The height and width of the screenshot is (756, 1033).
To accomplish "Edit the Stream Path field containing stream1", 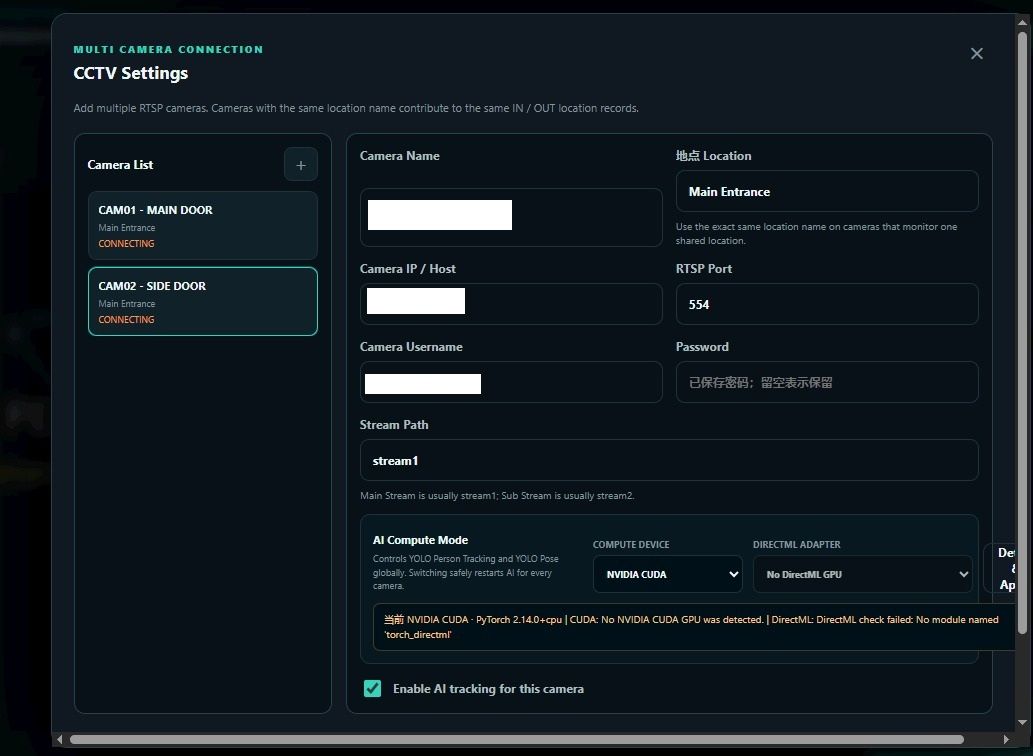I will tap(669, 460).
